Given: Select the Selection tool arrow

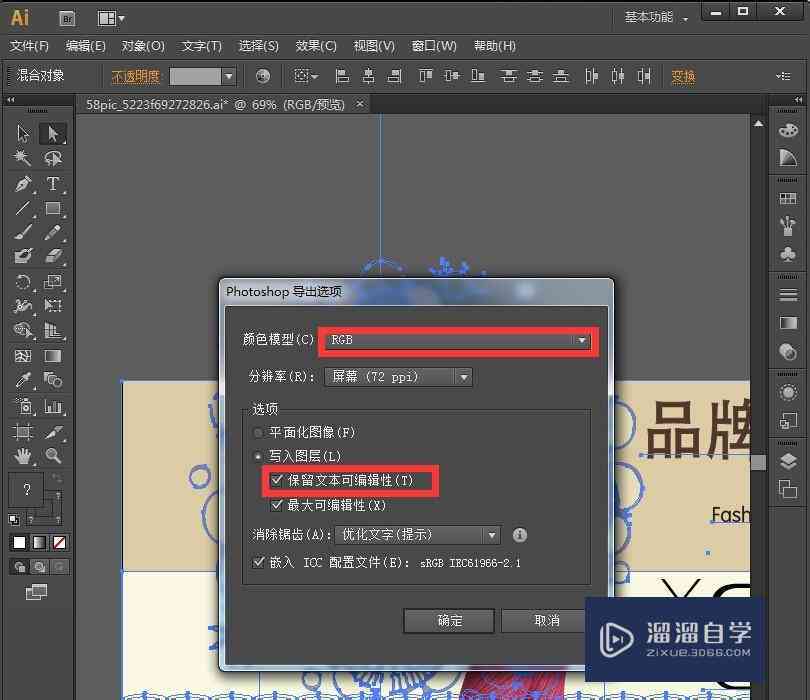Looking at the screenshot, I should [x=23, y=133].
